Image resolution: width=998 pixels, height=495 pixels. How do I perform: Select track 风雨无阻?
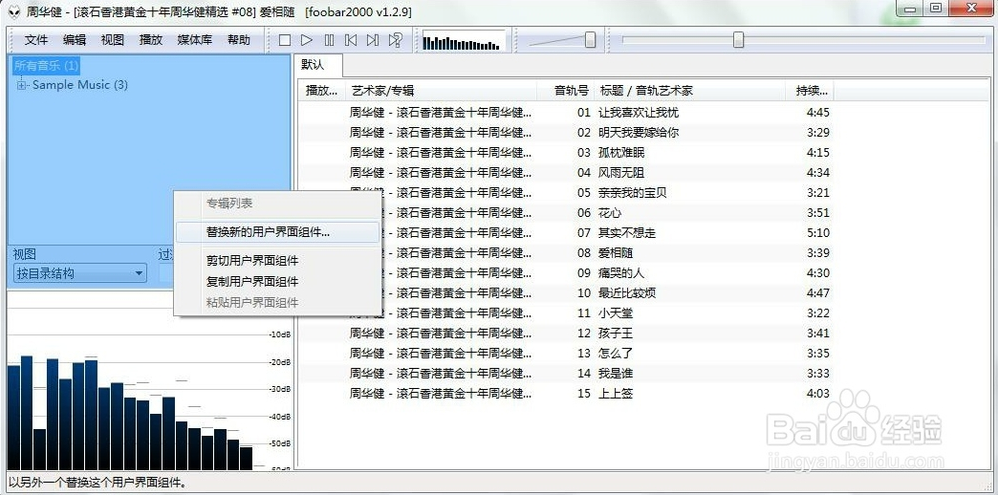622,173
